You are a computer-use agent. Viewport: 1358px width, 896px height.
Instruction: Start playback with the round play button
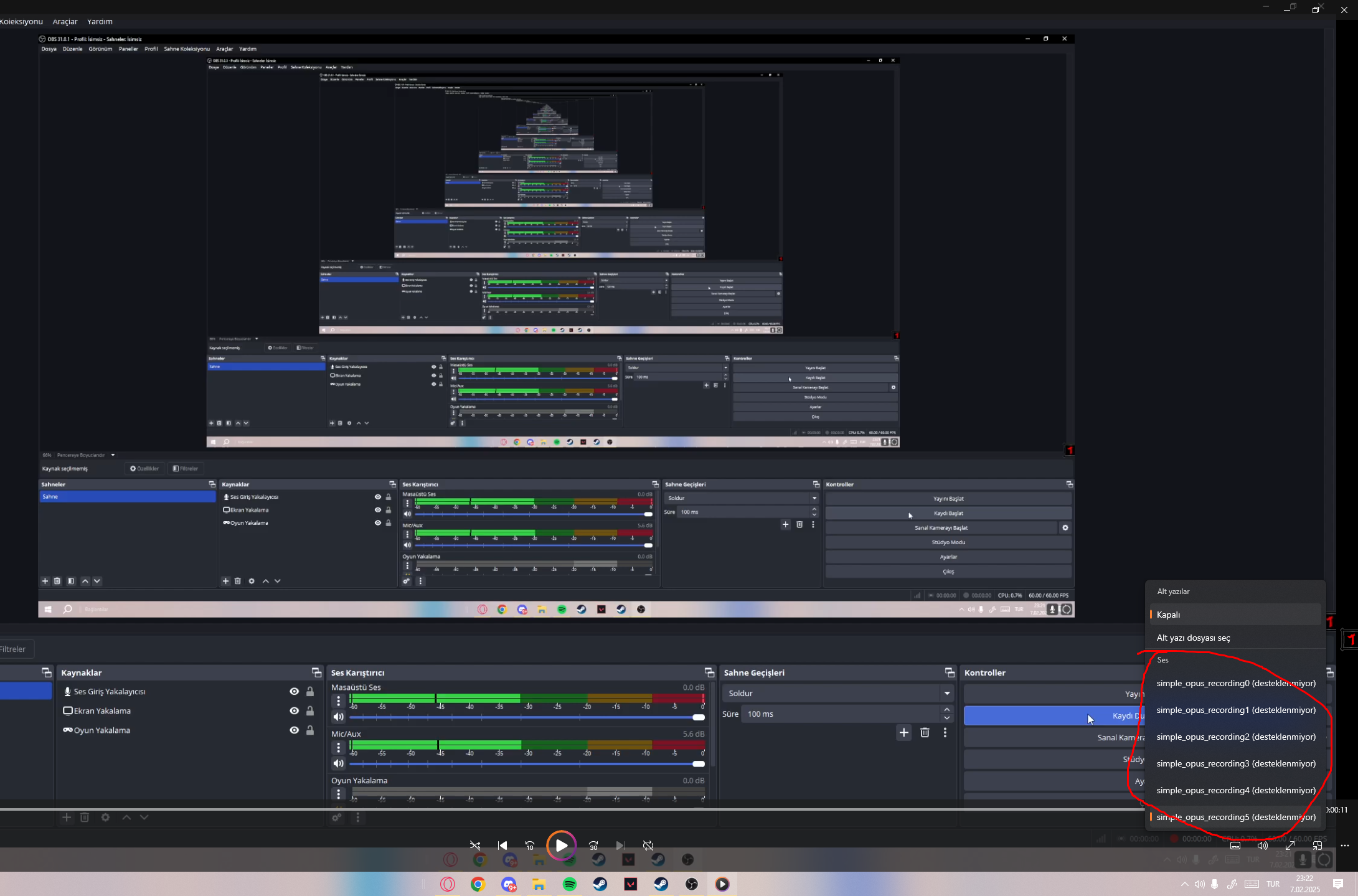[561, 846]
